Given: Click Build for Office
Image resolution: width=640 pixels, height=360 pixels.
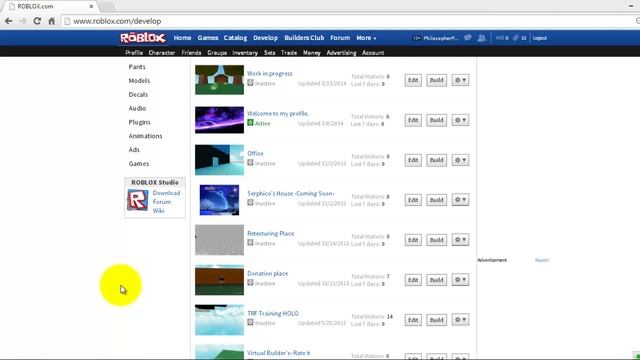Looking at the screenshot, I should (x=436, y=160).
